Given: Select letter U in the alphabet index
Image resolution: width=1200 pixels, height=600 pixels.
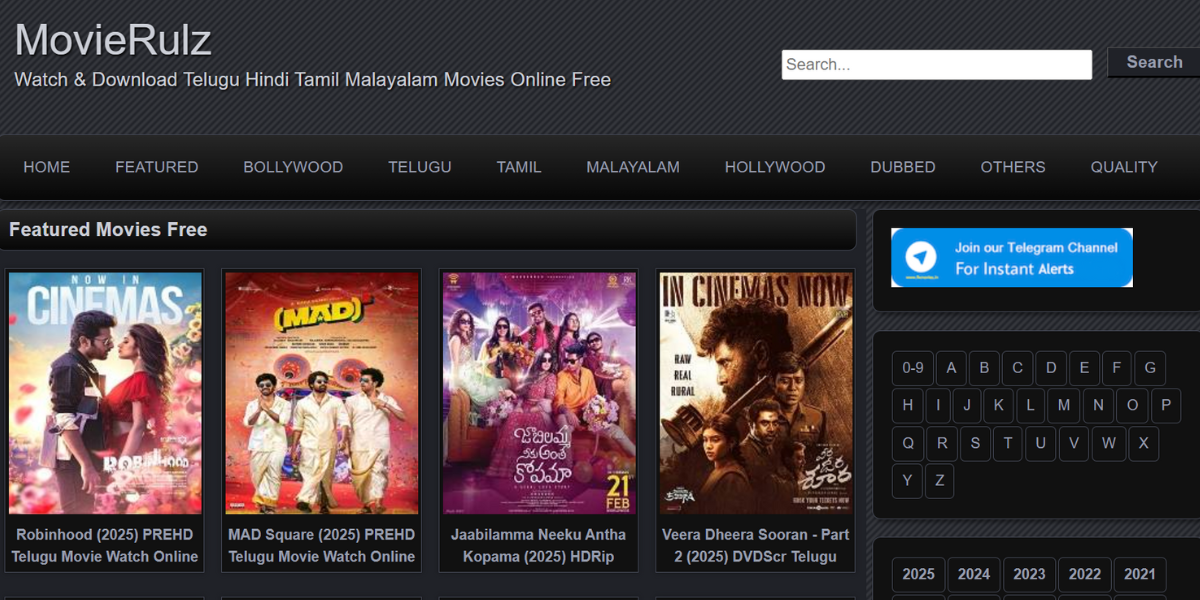Looking at the screenshot, I should pyautogui.click(x=1040, y=443).
